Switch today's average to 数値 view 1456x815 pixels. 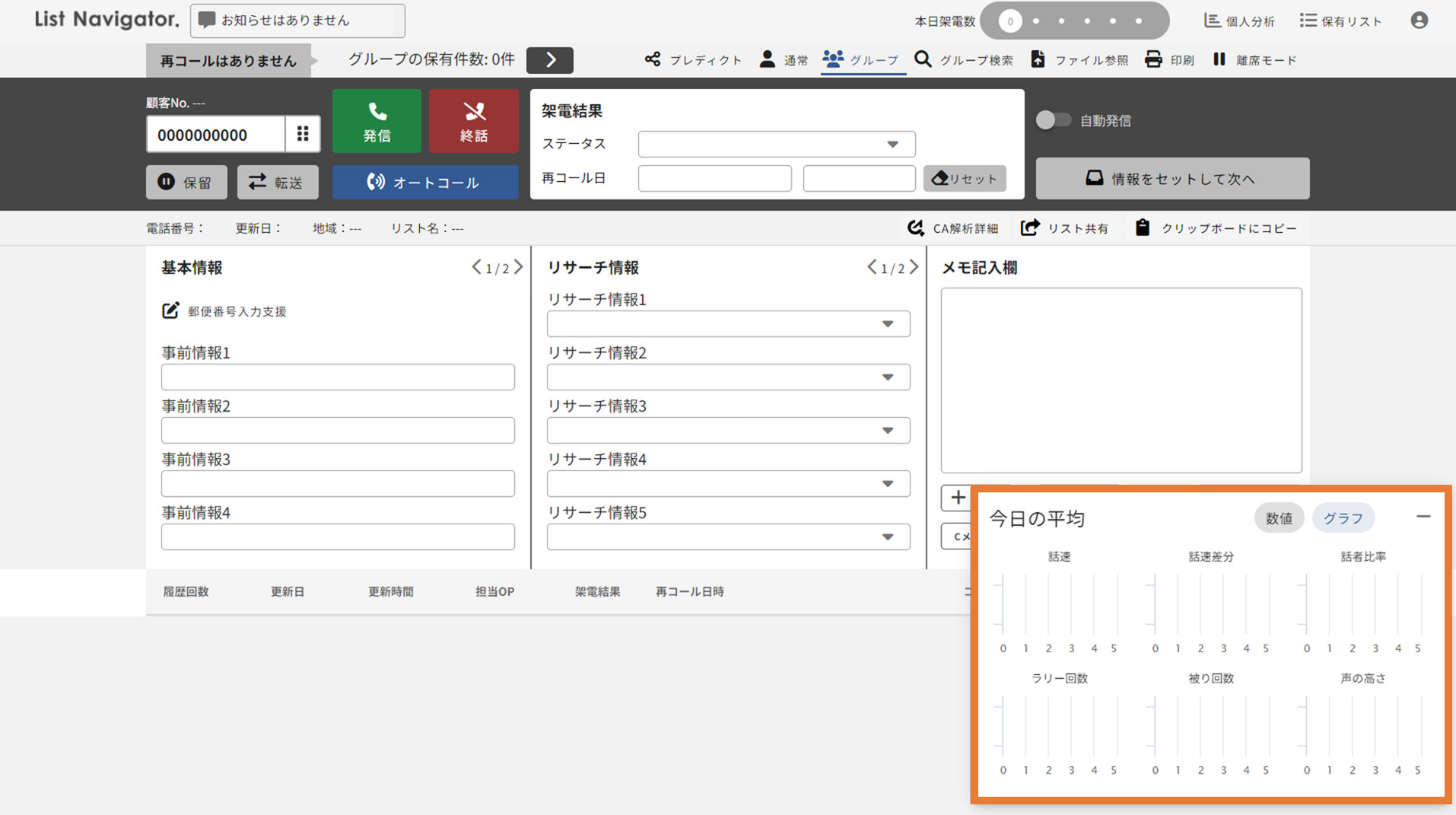pos(1278,518)
